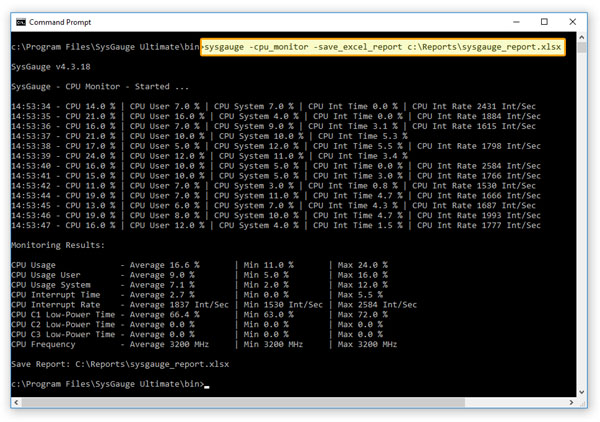Viewport: 600px width, 422px height.
Task: Click the 14:53:47 log row
Action: [x=276, y=225]
